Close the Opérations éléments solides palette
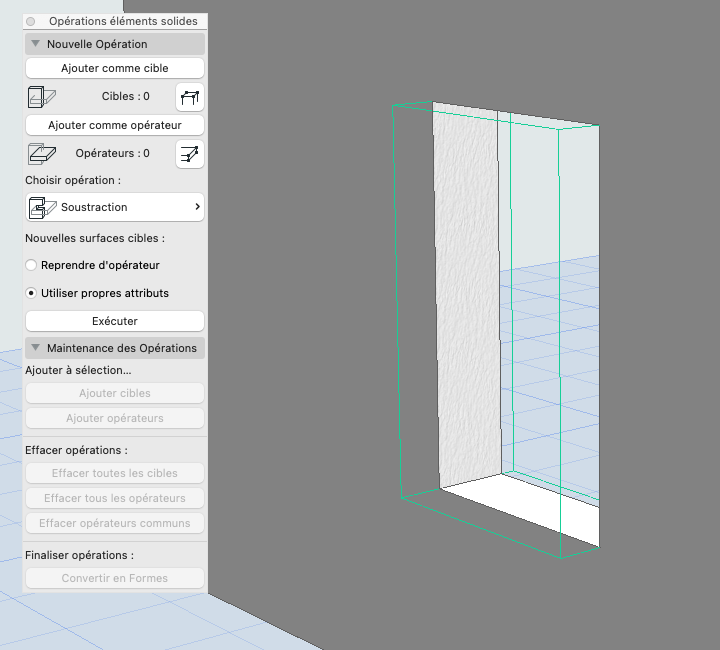Viewport: 720px width, 650px height. pyautogui.click(x=31, y=22)
